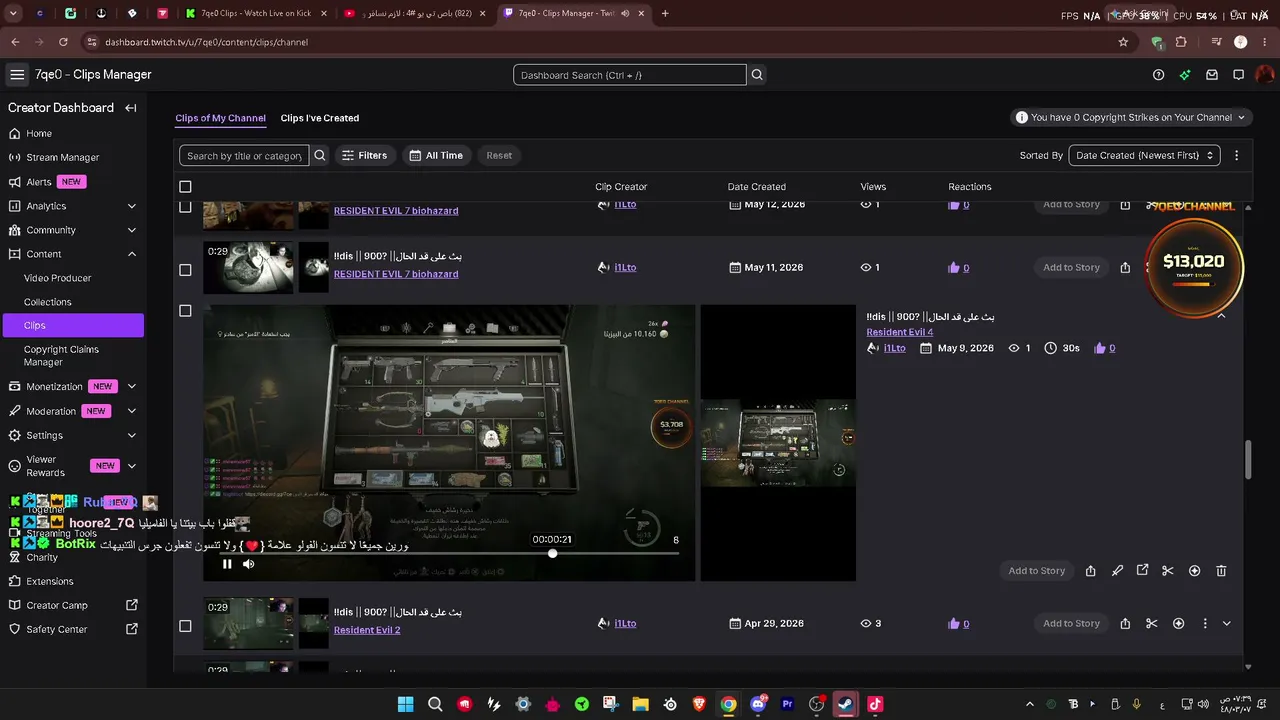Share the expanded Resident Evil 4 clip
This screenshot has height=720, width=1280.
pos(1090,571)
